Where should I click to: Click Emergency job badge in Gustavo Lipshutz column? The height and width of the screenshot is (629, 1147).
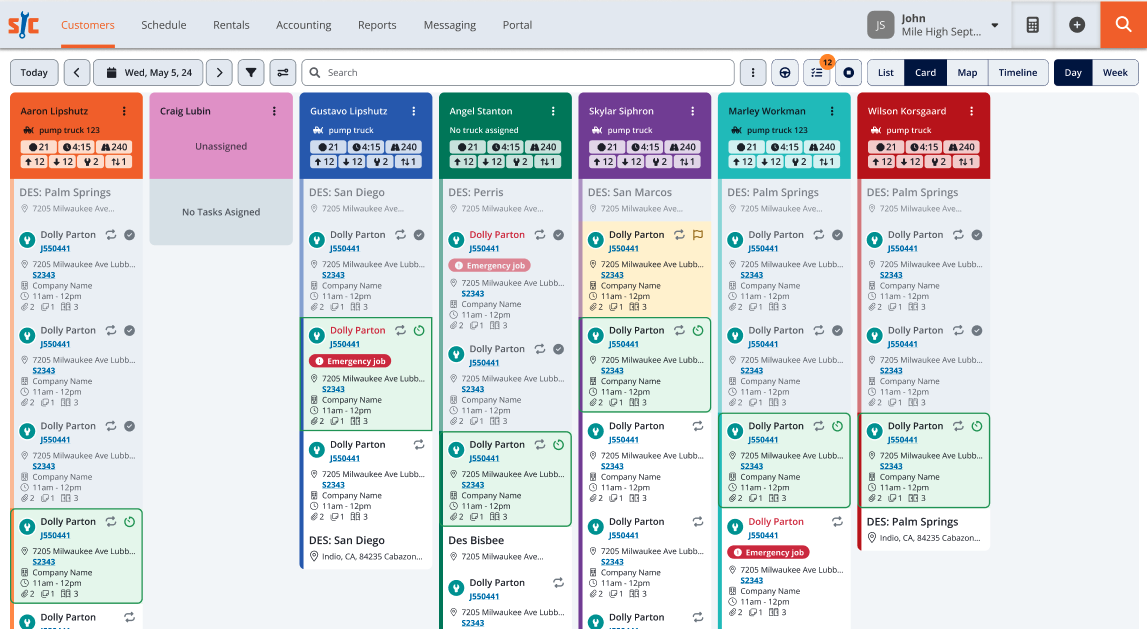coord(350,361)
